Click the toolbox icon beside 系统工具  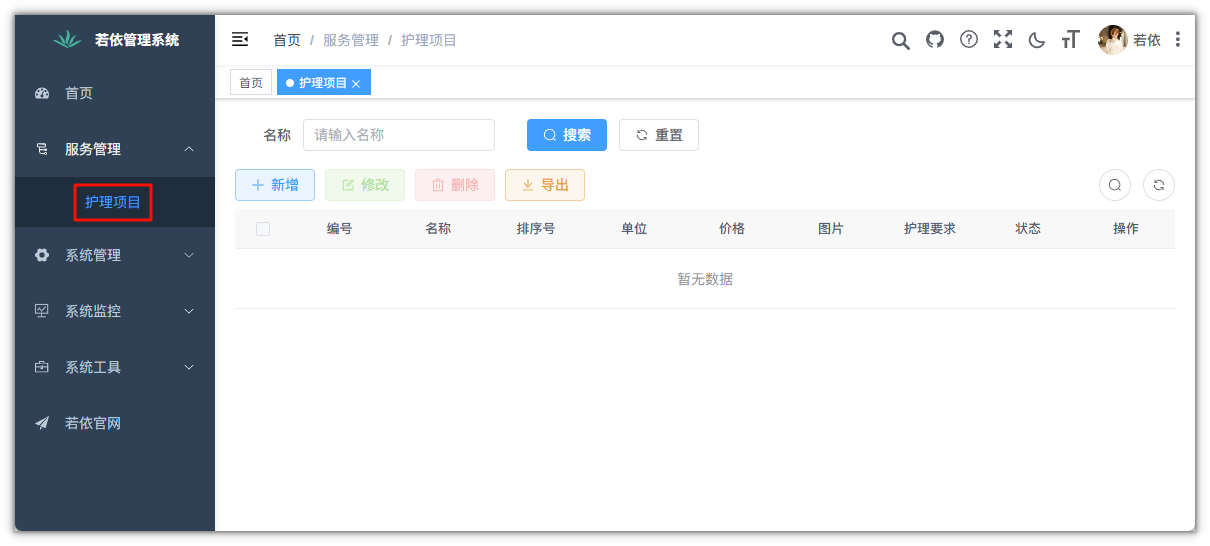coord(42,367)
